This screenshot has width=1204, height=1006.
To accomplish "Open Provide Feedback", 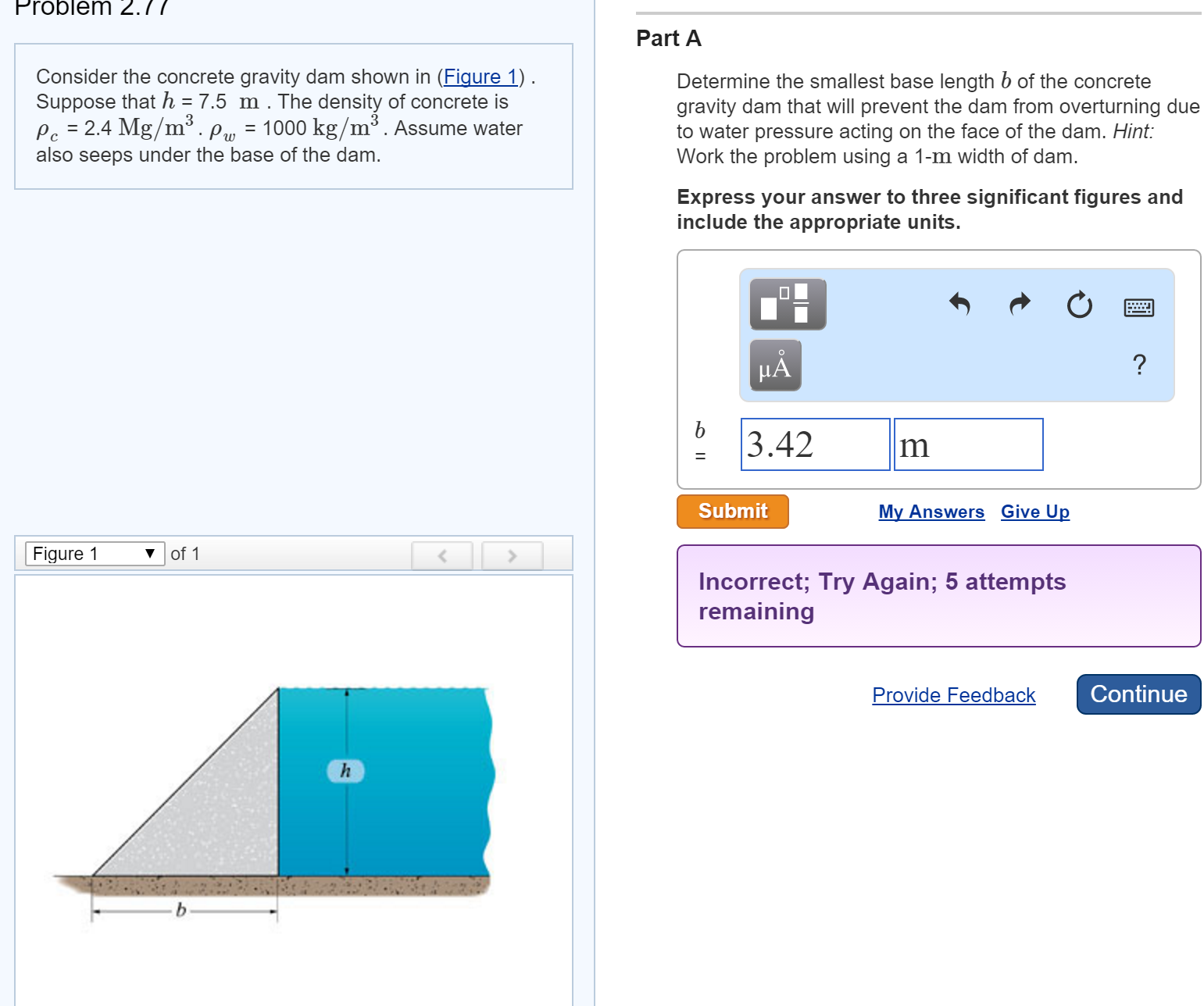I will pos(953,694).
